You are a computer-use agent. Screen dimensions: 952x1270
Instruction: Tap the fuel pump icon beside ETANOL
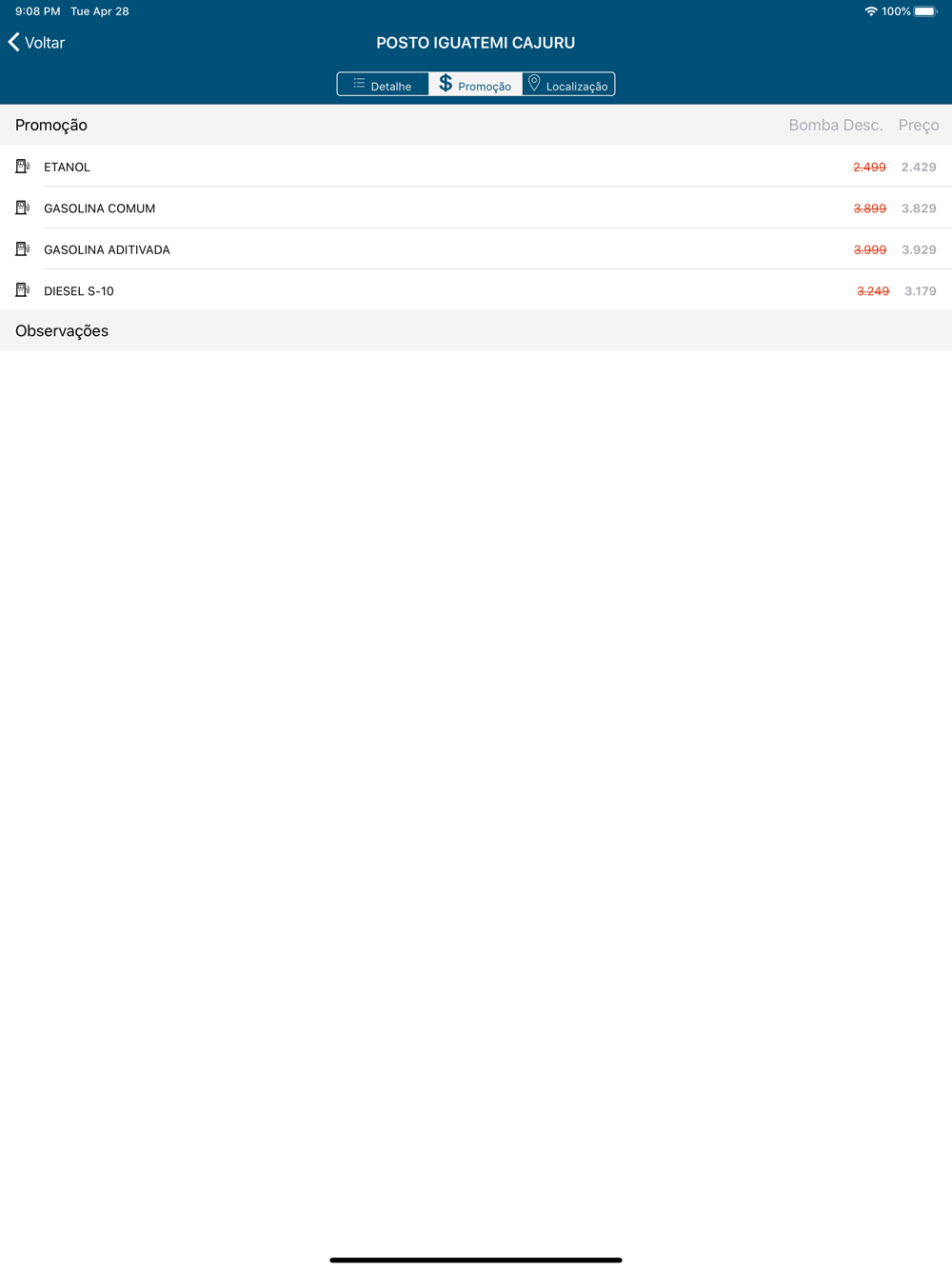point(22,167)
